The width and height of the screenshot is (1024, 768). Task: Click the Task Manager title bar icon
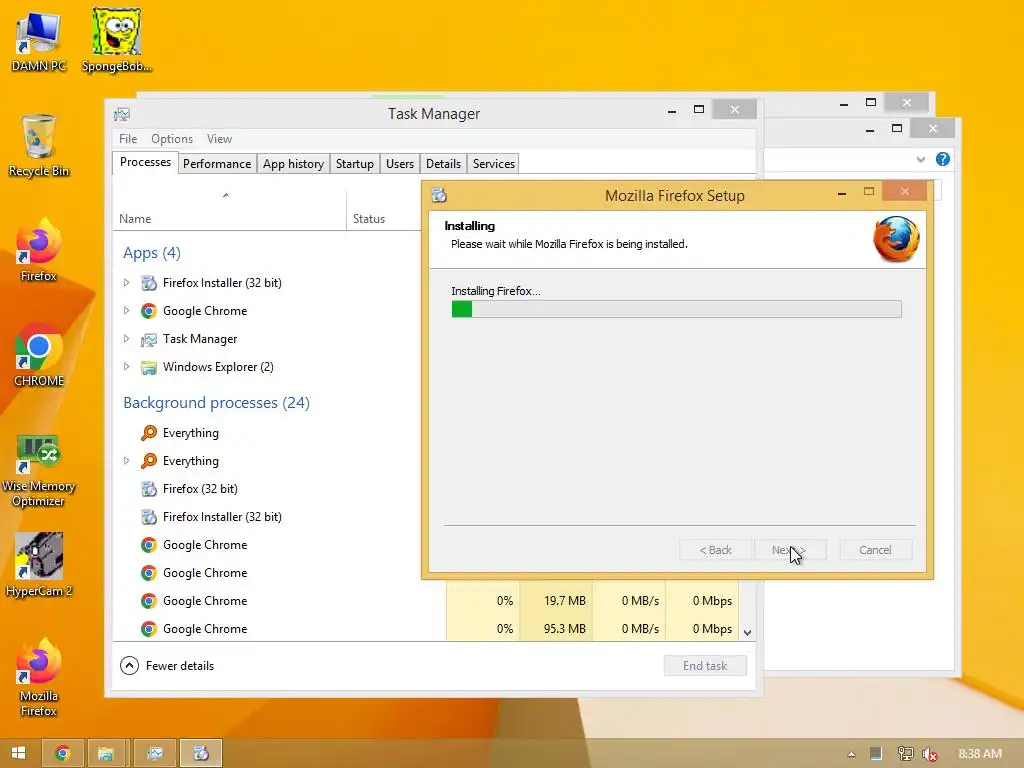(x=122, y=114)
